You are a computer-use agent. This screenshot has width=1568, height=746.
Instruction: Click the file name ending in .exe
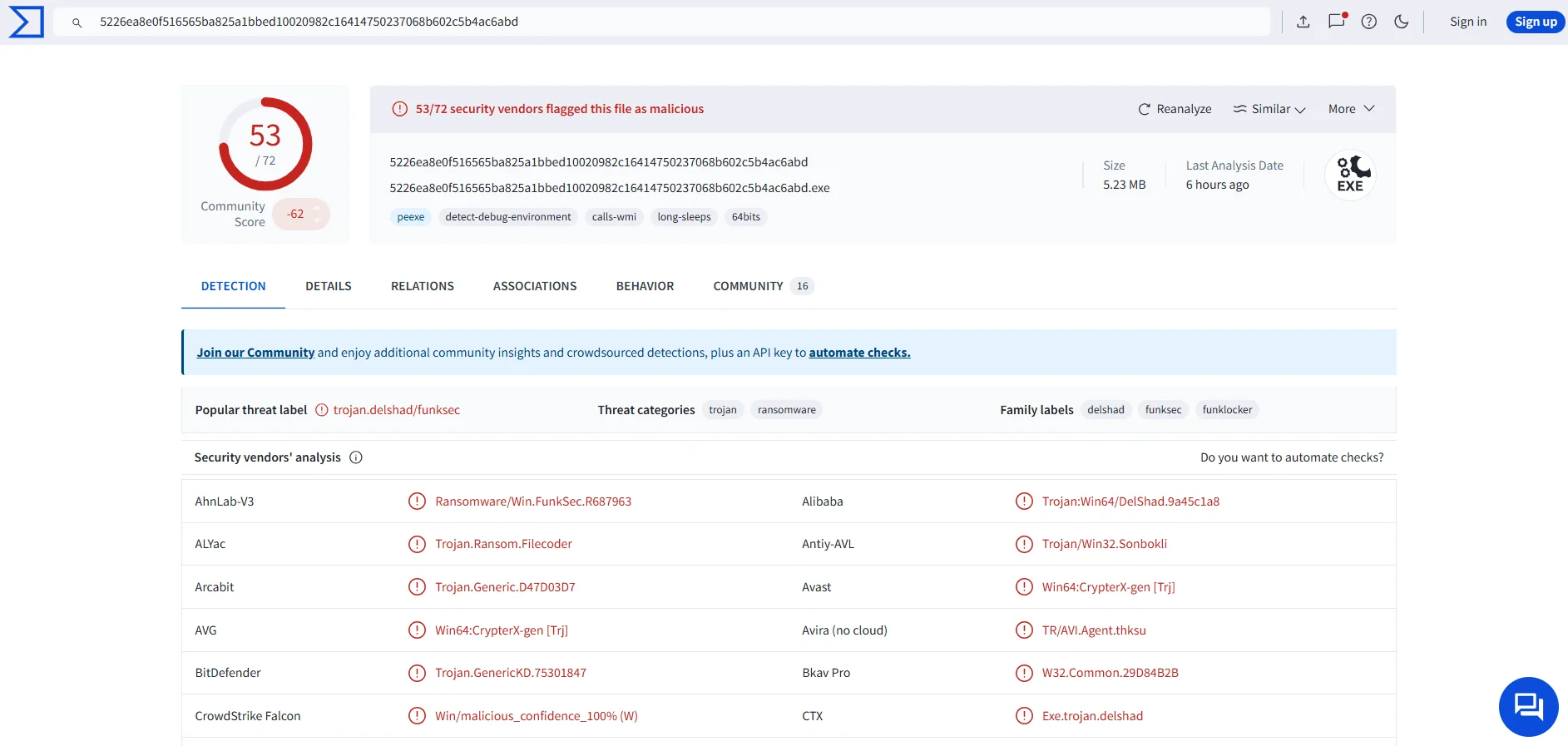pos(610,188)
